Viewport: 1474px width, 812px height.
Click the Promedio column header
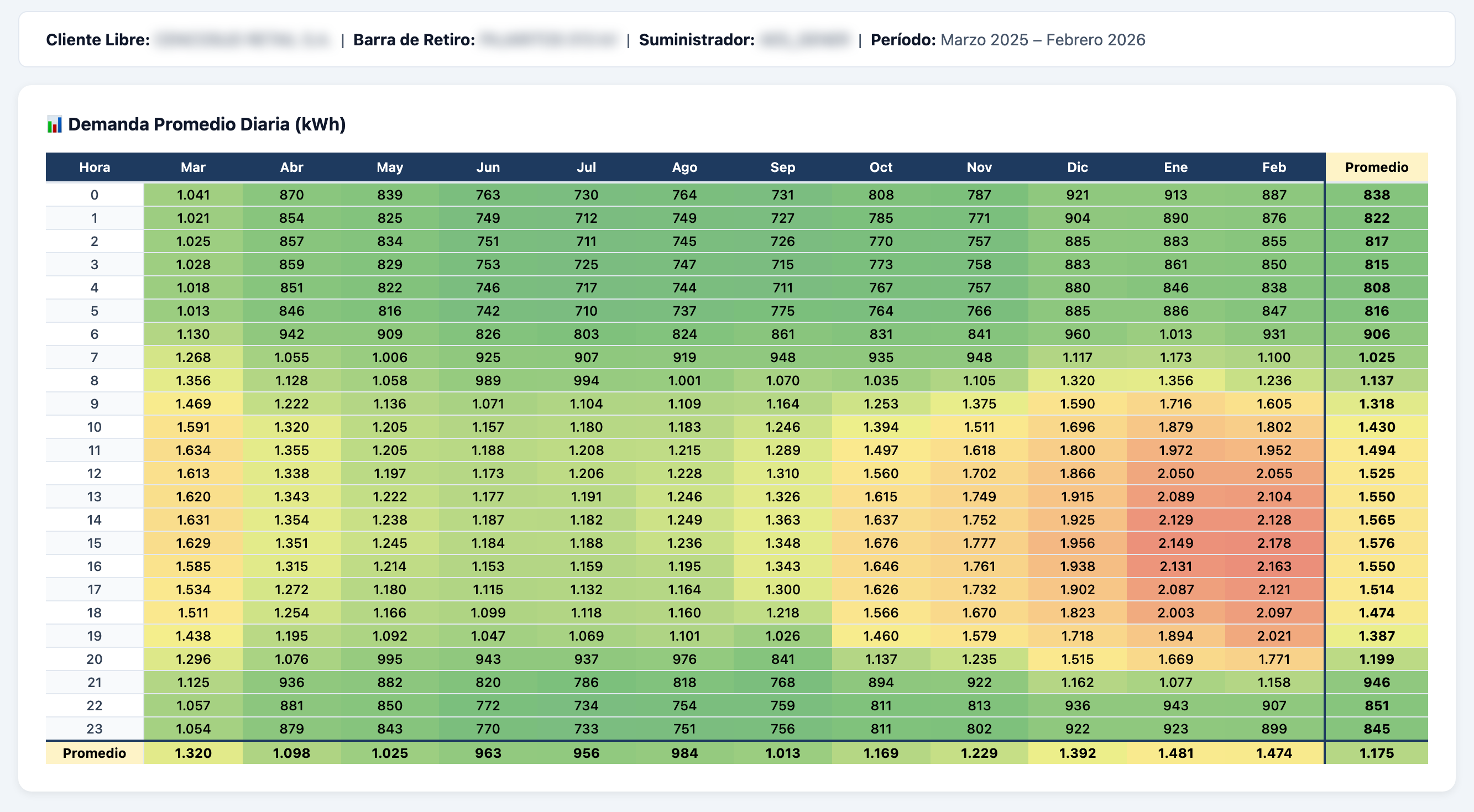click(1376, 167)
